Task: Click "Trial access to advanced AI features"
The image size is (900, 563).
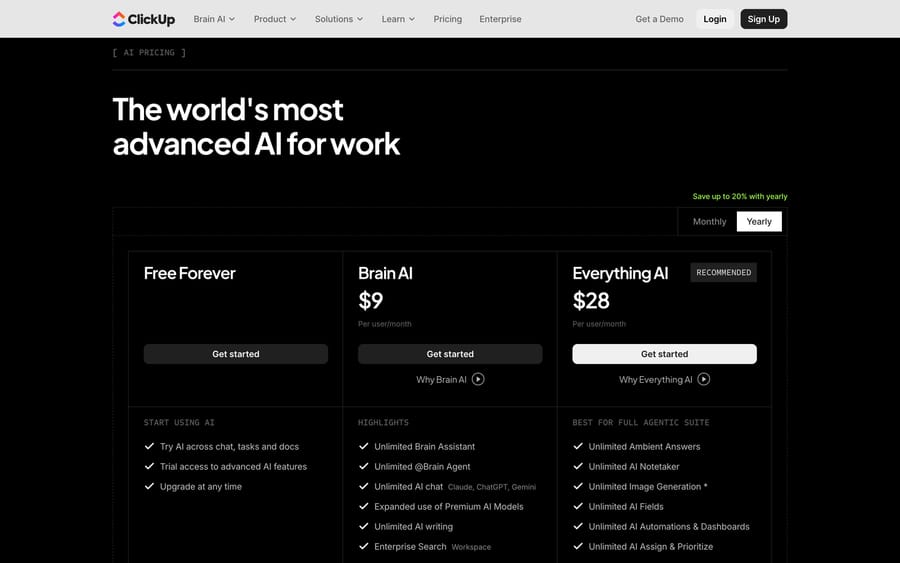Action: coord(234,467)
